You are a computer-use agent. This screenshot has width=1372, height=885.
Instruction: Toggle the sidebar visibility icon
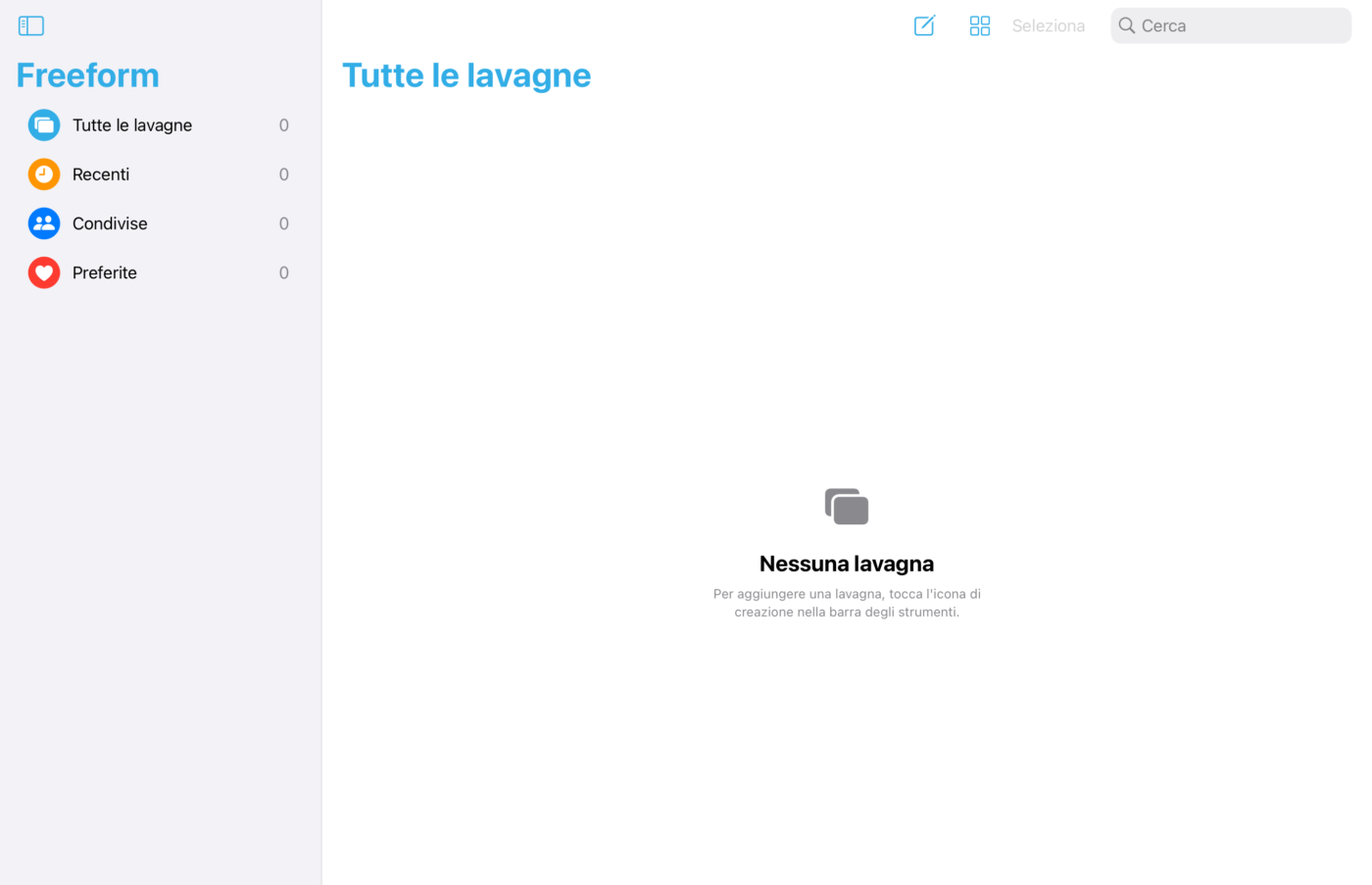[x=31, y=25]
